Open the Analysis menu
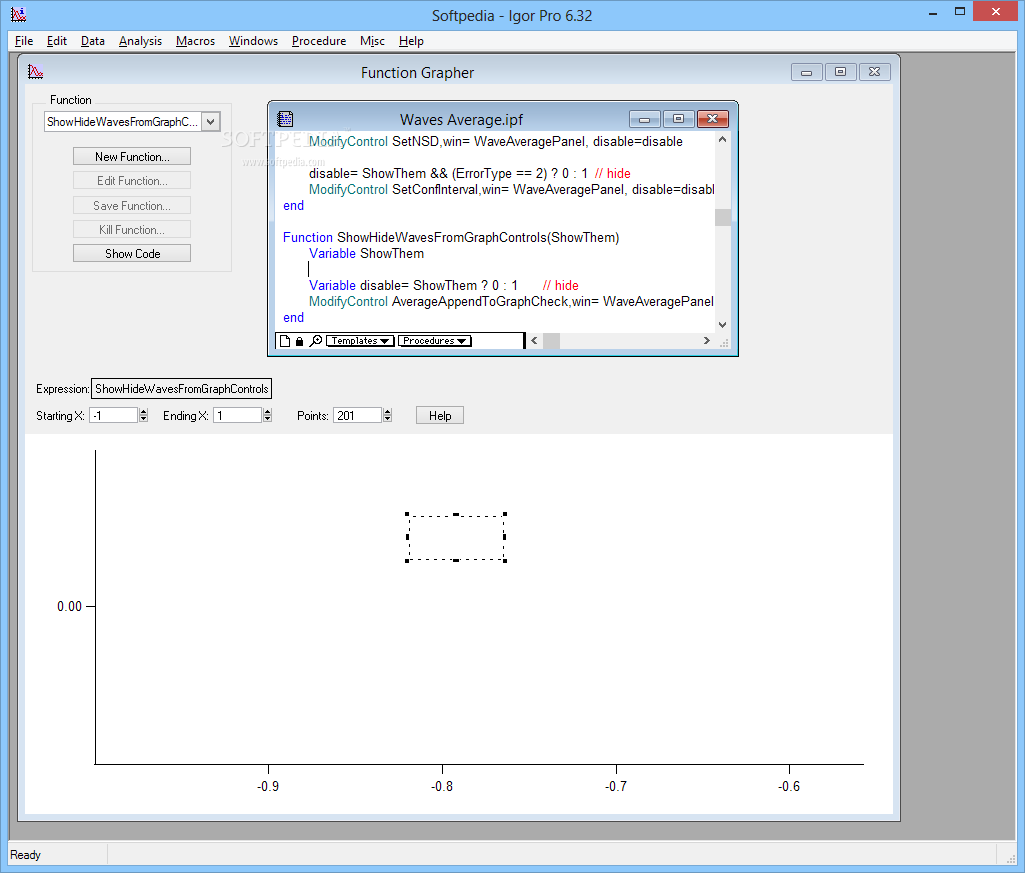 pyautogui.click(x=141, y=41)
